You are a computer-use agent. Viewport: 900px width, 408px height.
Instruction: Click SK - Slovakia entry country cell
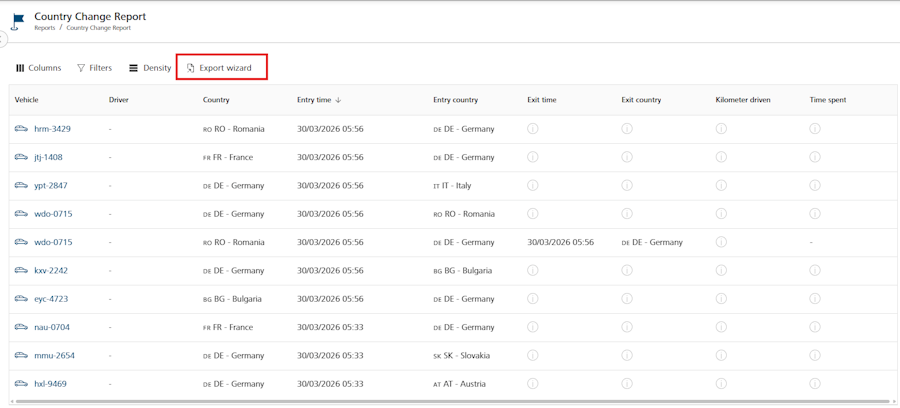click(461, 355)
